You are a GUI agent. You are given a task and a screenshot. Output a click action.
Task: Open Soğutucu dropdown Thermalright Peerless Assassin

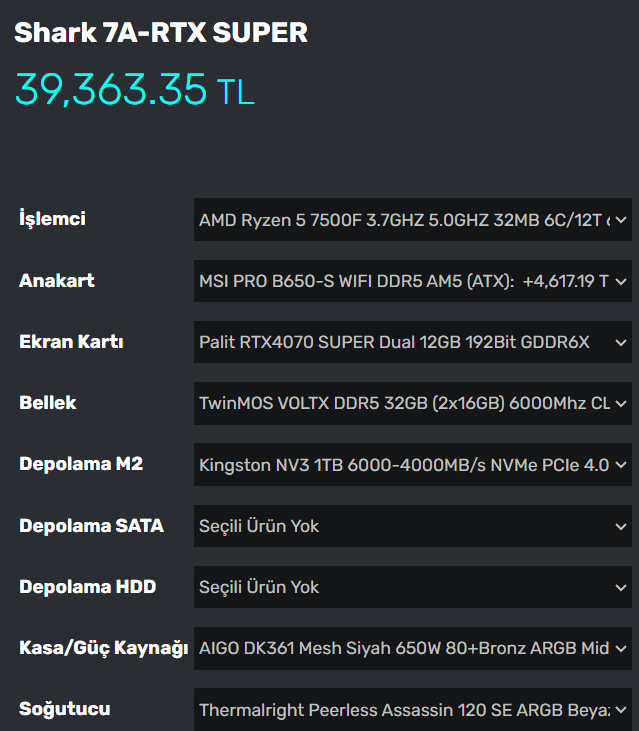point(412,710)
